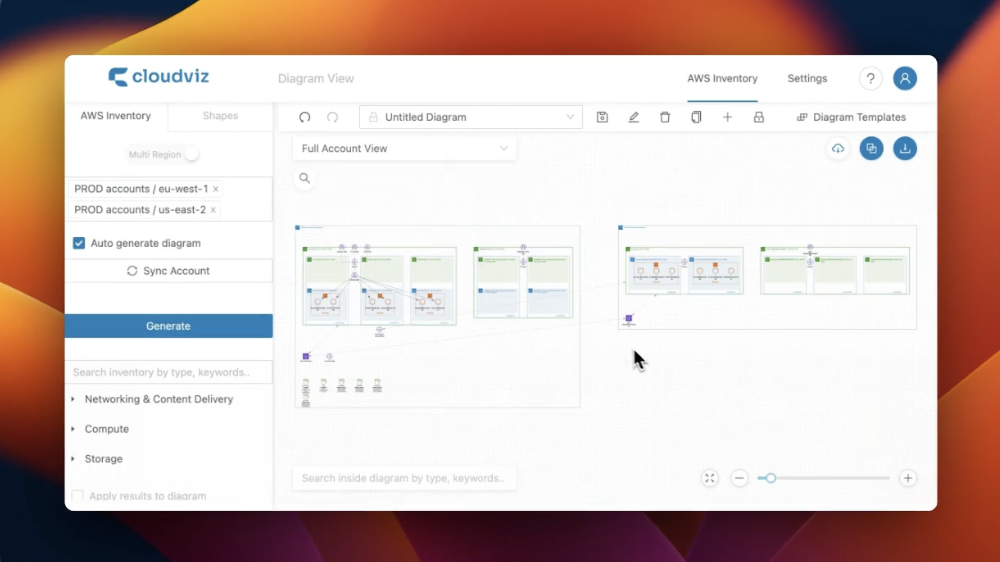Open canvas search magnifier icon
Screen dimensions: 1000x562
pyautogui.click(x=305, y=179)
